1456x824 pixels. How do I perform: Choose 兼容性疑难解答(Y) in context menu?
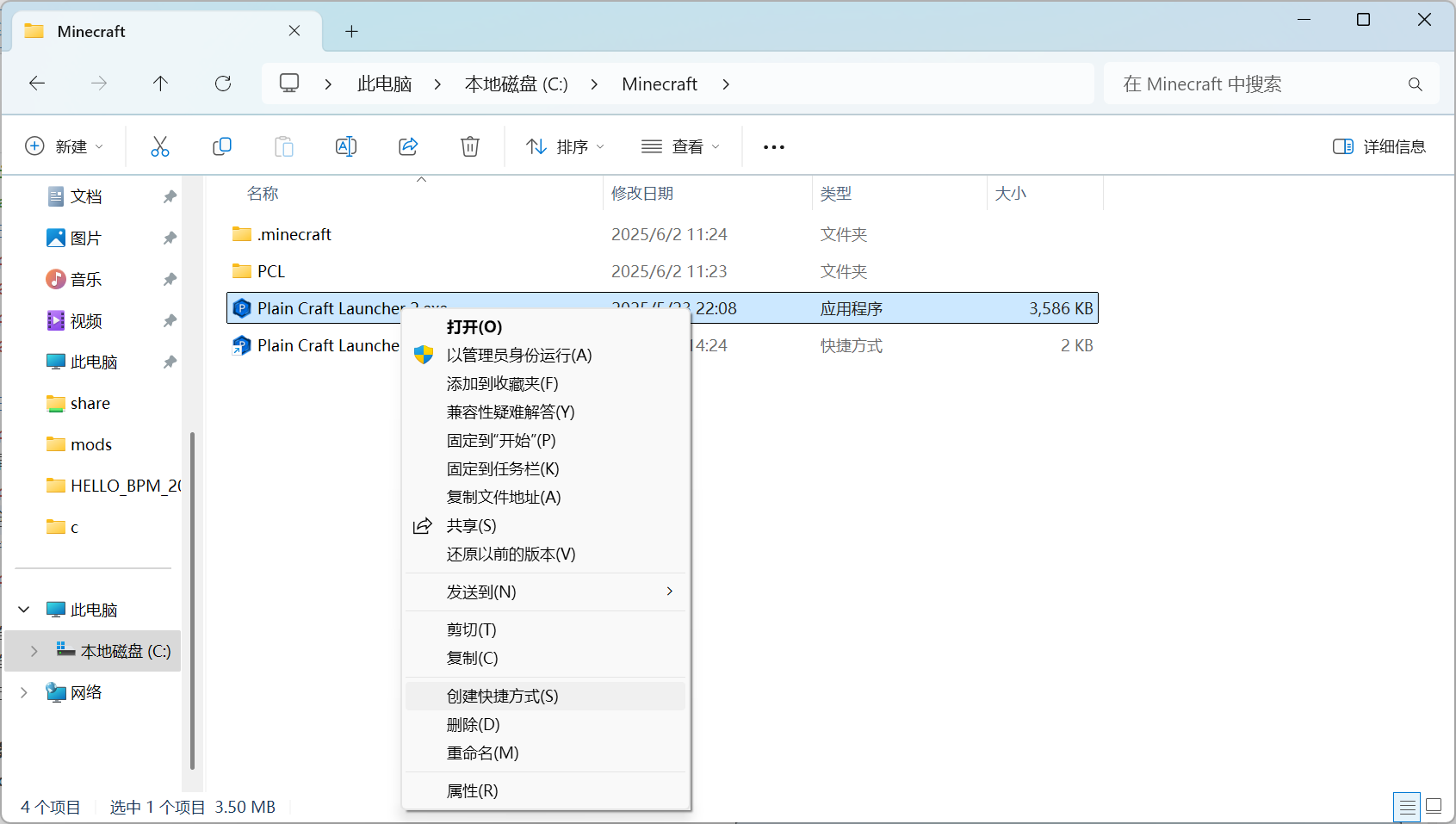(546, 412)
